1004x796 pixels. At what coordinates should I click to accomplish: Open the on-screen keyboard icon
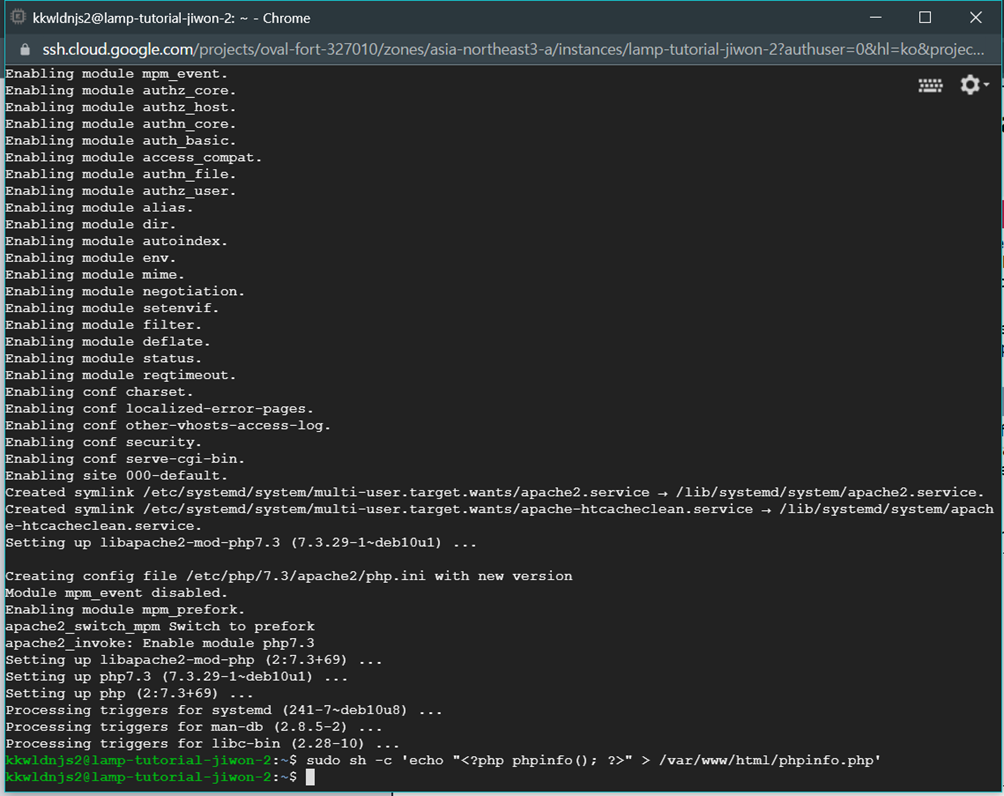(x=930, y=85)
